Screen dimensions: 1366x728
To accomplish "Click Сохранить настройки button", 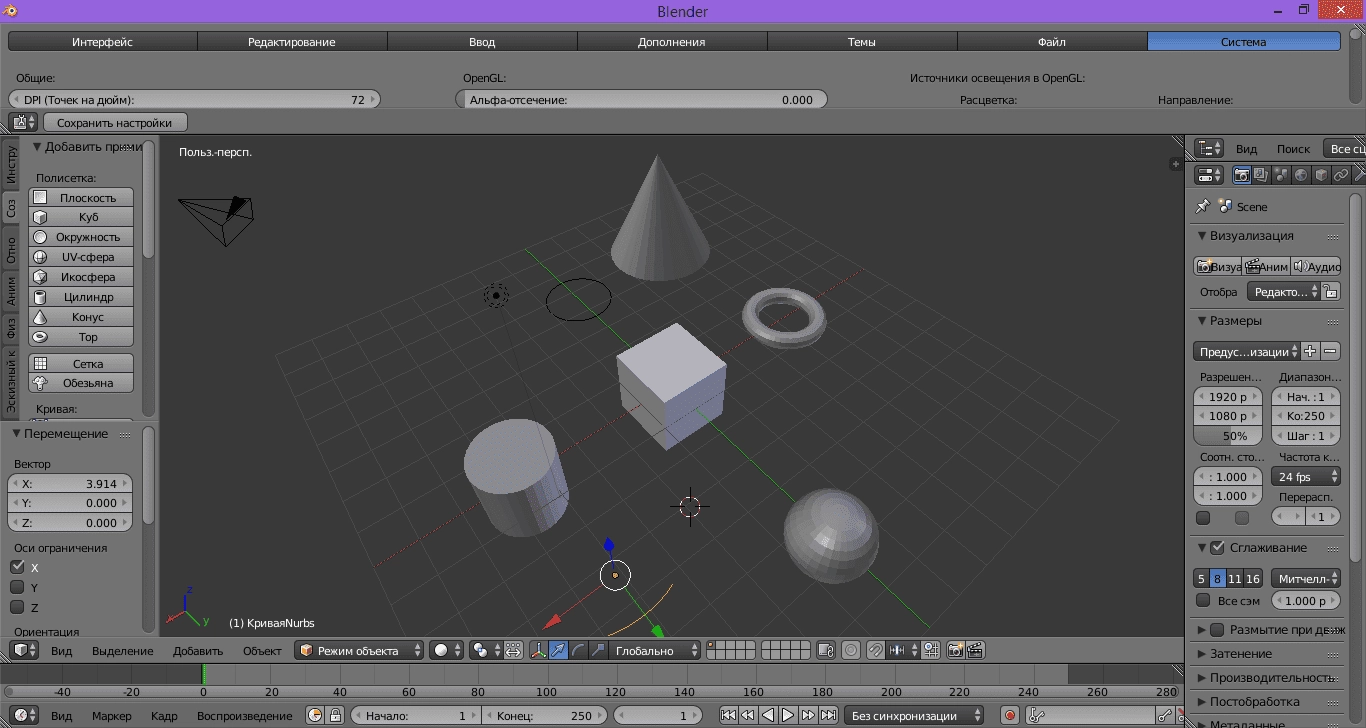I will tap(115, 122).
